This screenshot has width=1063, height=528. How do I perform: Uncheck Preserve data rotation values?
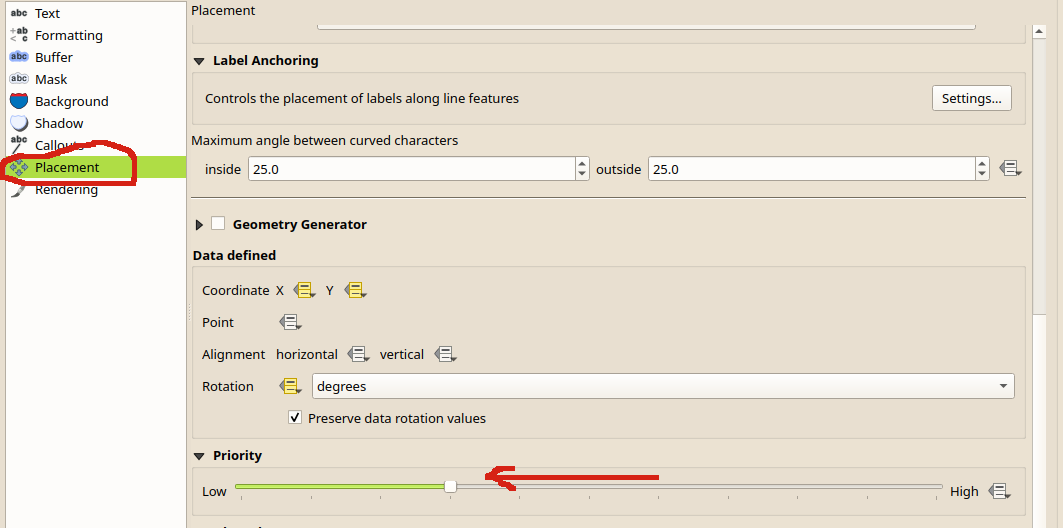[x=295, y=418]
